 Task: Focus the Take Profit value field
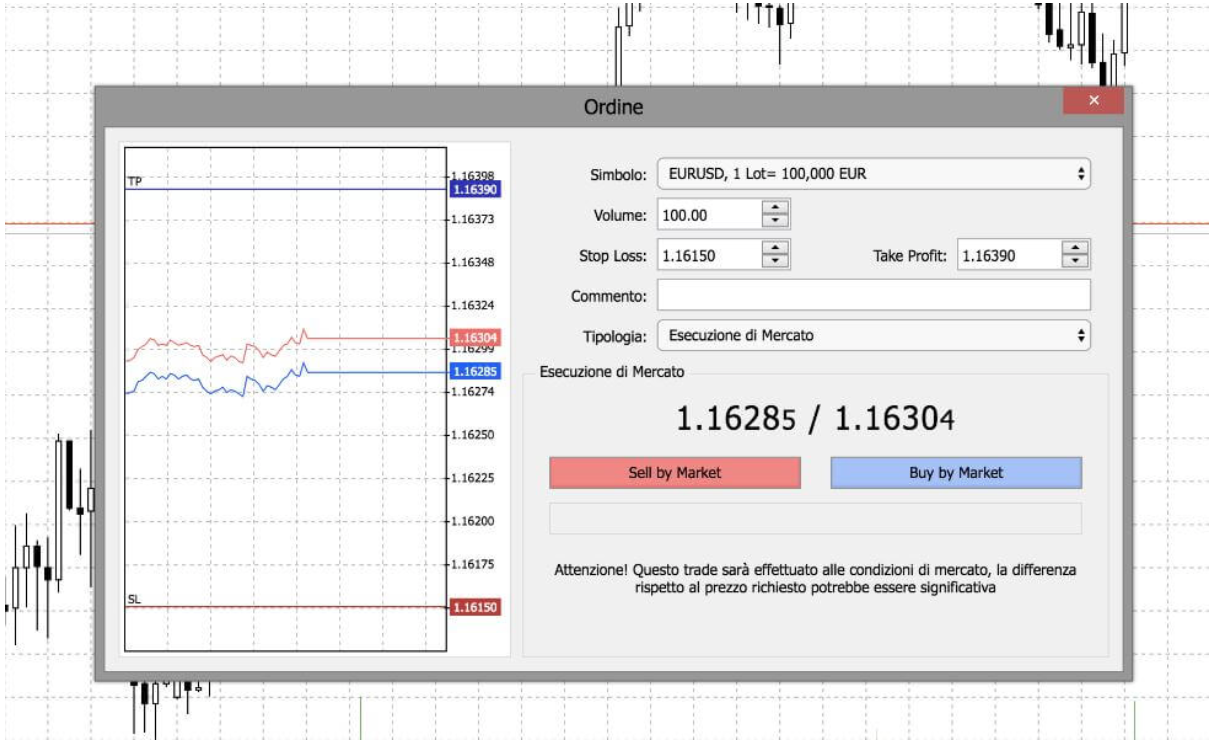[1007, 255]
